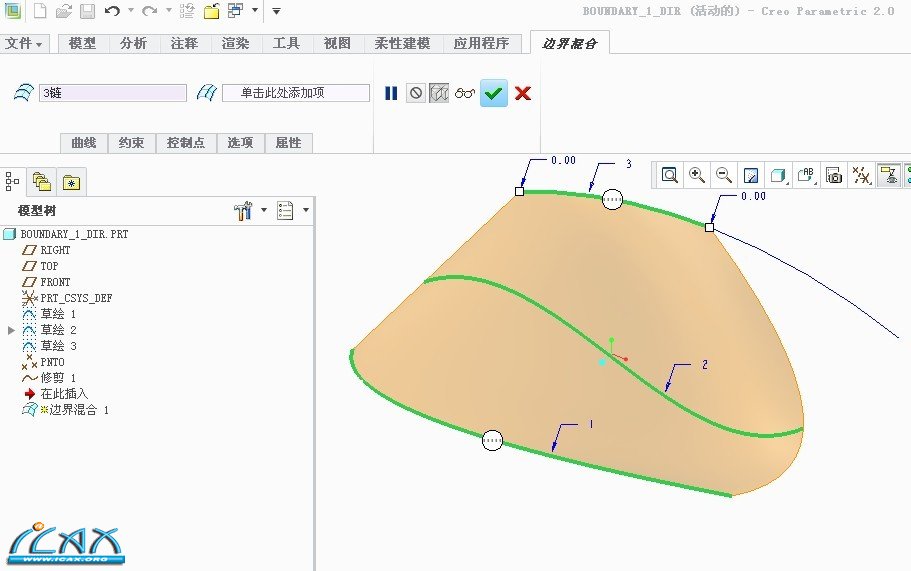
Task: Switch to the 分析 ribbon tab
Action: point(134,44)
